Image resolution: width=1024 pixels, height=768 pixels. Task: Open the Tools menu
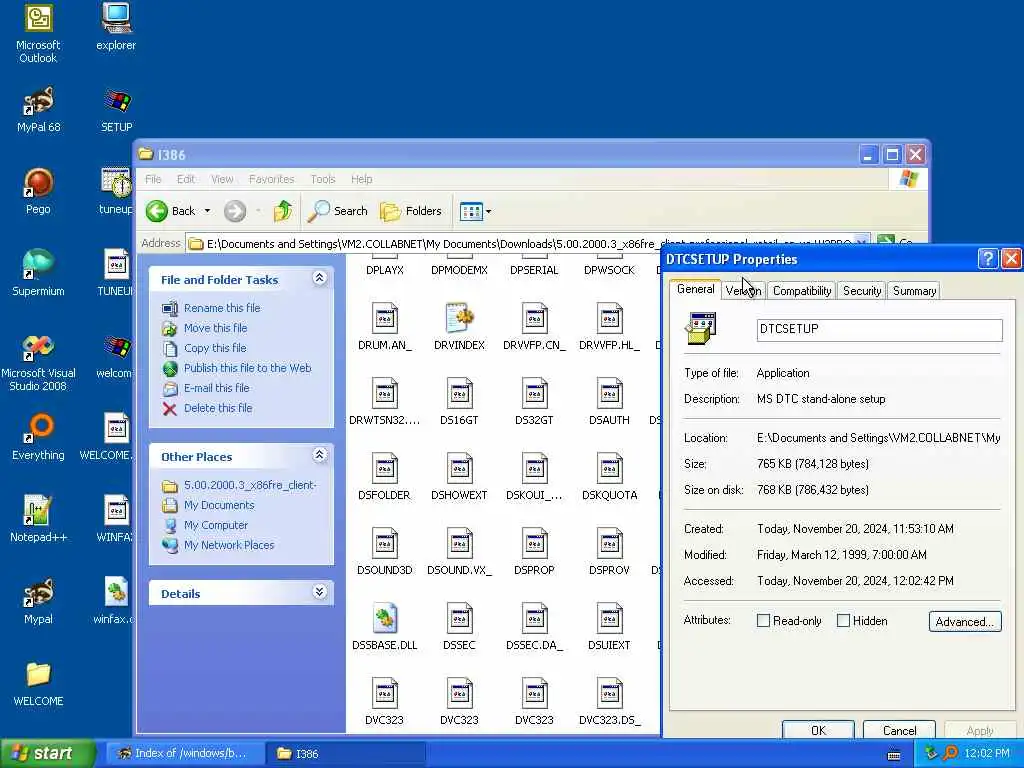coord(323,179)
